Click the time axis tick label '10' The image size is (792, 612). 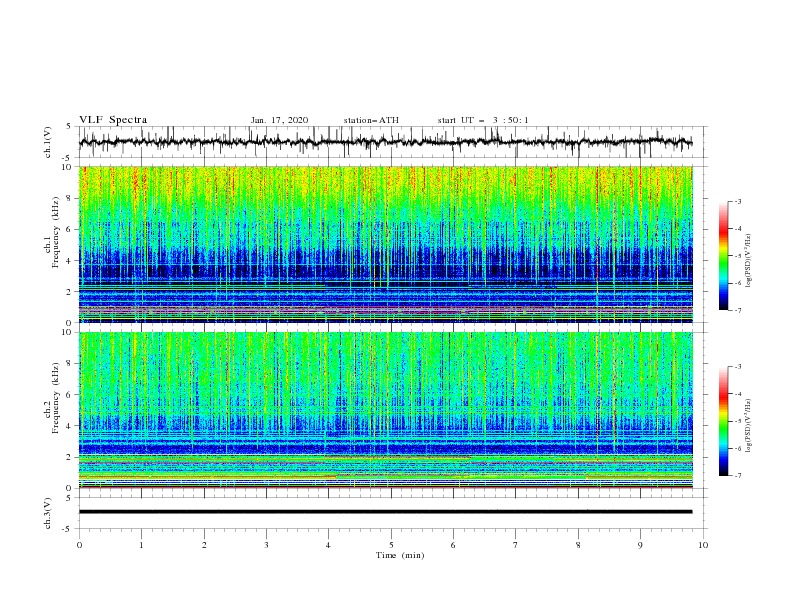point(703,545)
